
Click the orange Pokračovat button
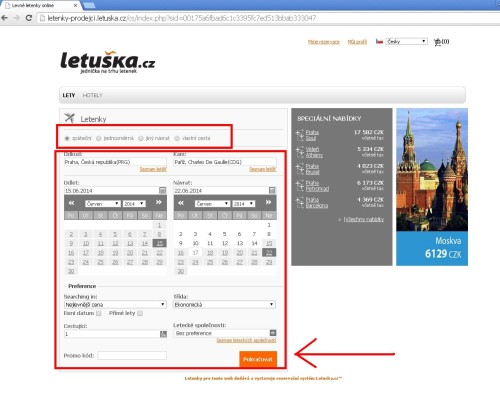click(x=258, y=359)
